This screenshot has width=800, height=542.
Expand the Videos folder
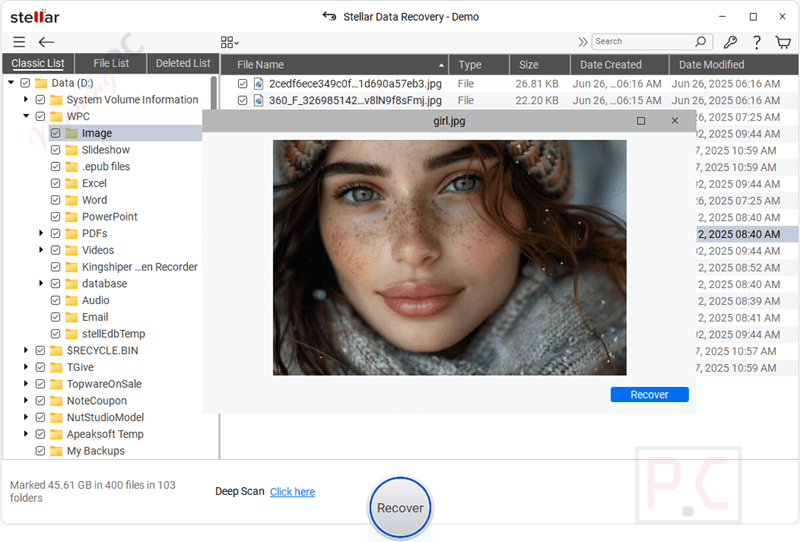41,250
